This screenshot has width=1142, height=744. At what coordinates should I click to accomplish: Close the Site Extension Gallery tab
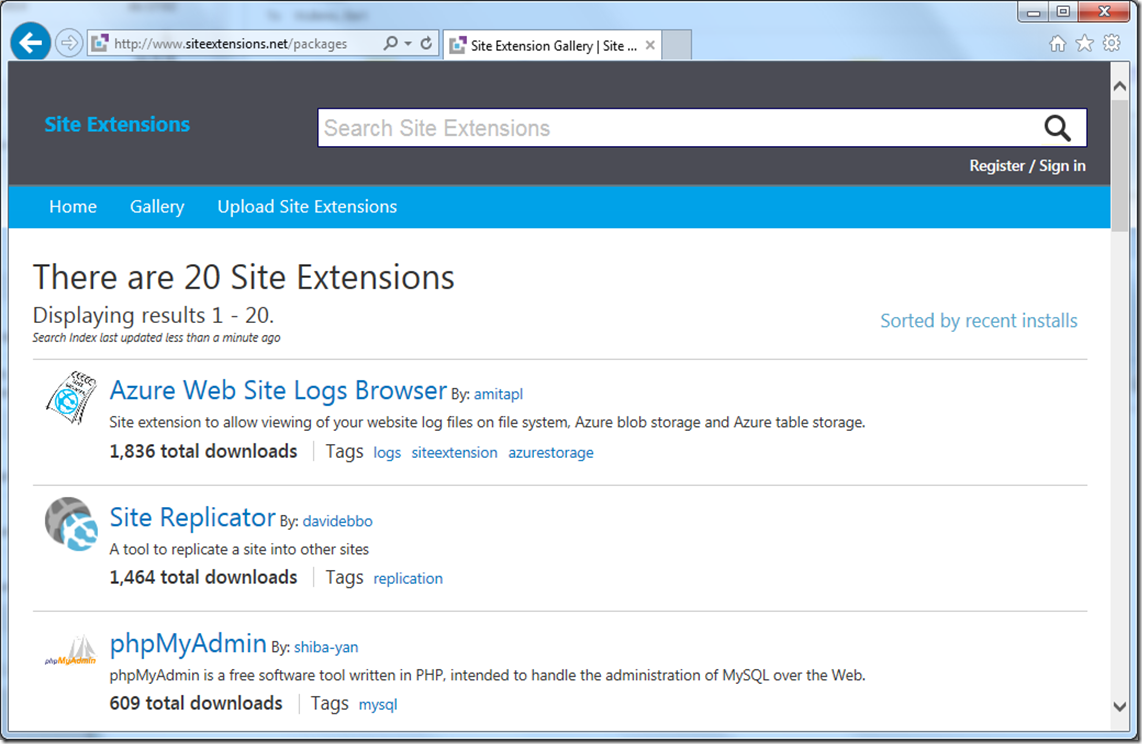point(650,45)
